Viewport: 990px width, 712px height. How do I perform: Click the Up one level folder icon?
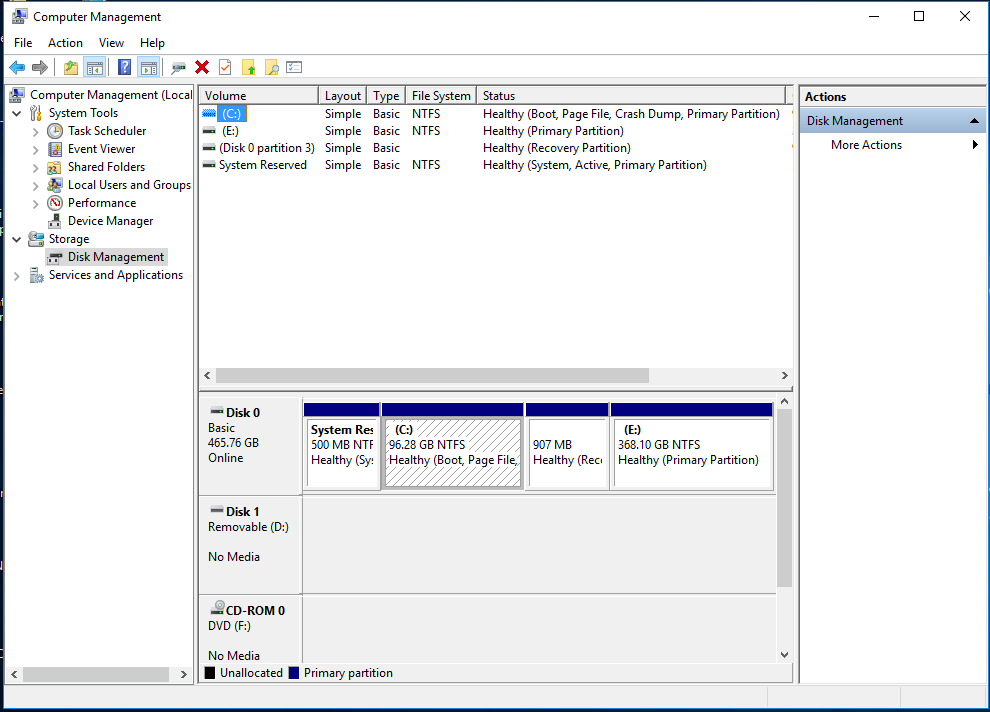coord(71,68)
